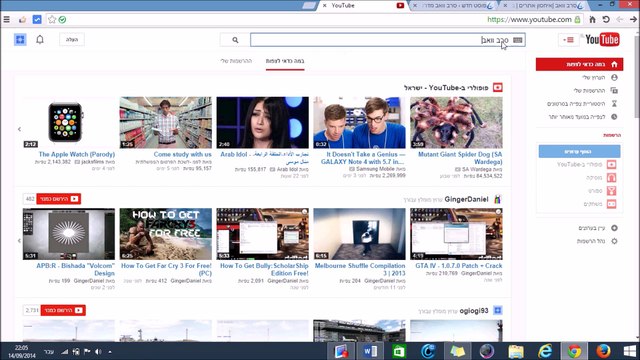Click the YouTube logo
This screenshot has width=640, height=360.
[602, 40]
